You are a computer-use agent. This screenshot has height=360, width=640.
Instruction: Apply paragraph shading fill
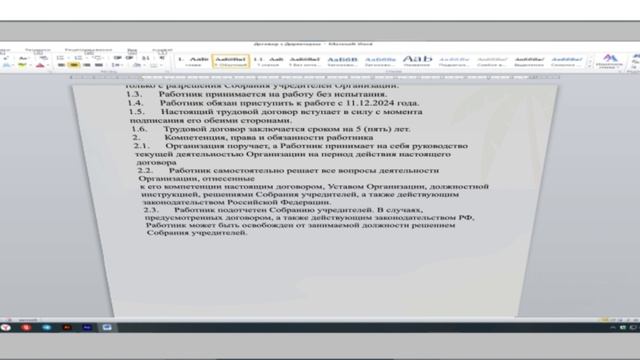point(137,65)
